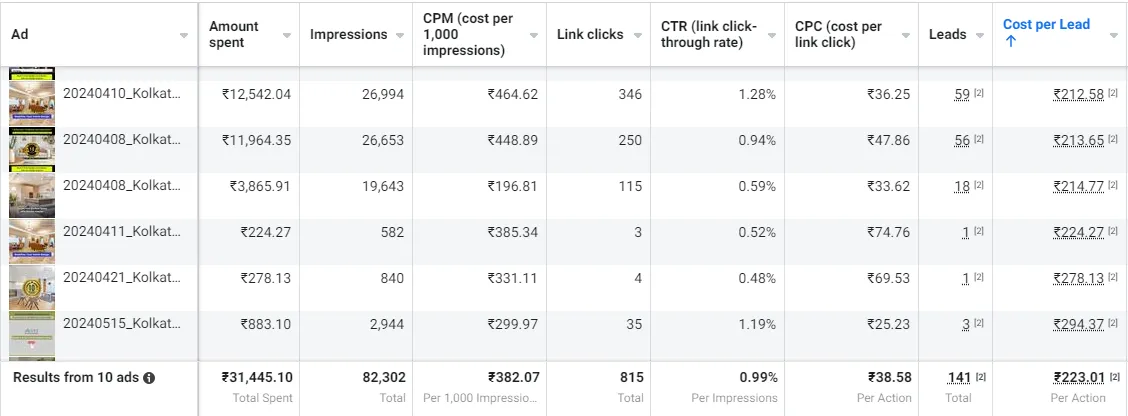Expand the Leads column dropdown arrow
This screenshot has height=416, width=1128.
coord(979,35)
